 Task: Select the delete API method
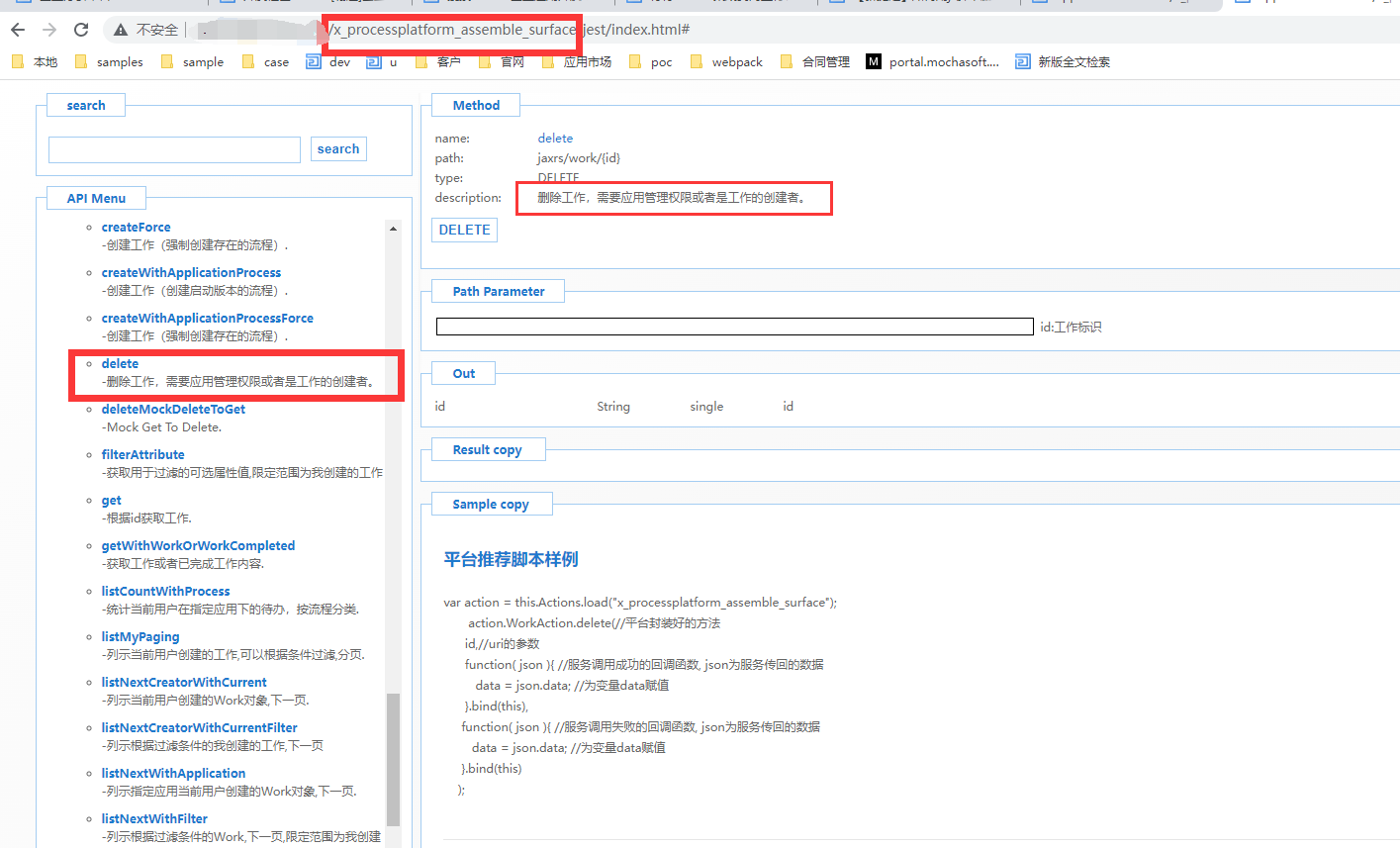click(120, 363)
